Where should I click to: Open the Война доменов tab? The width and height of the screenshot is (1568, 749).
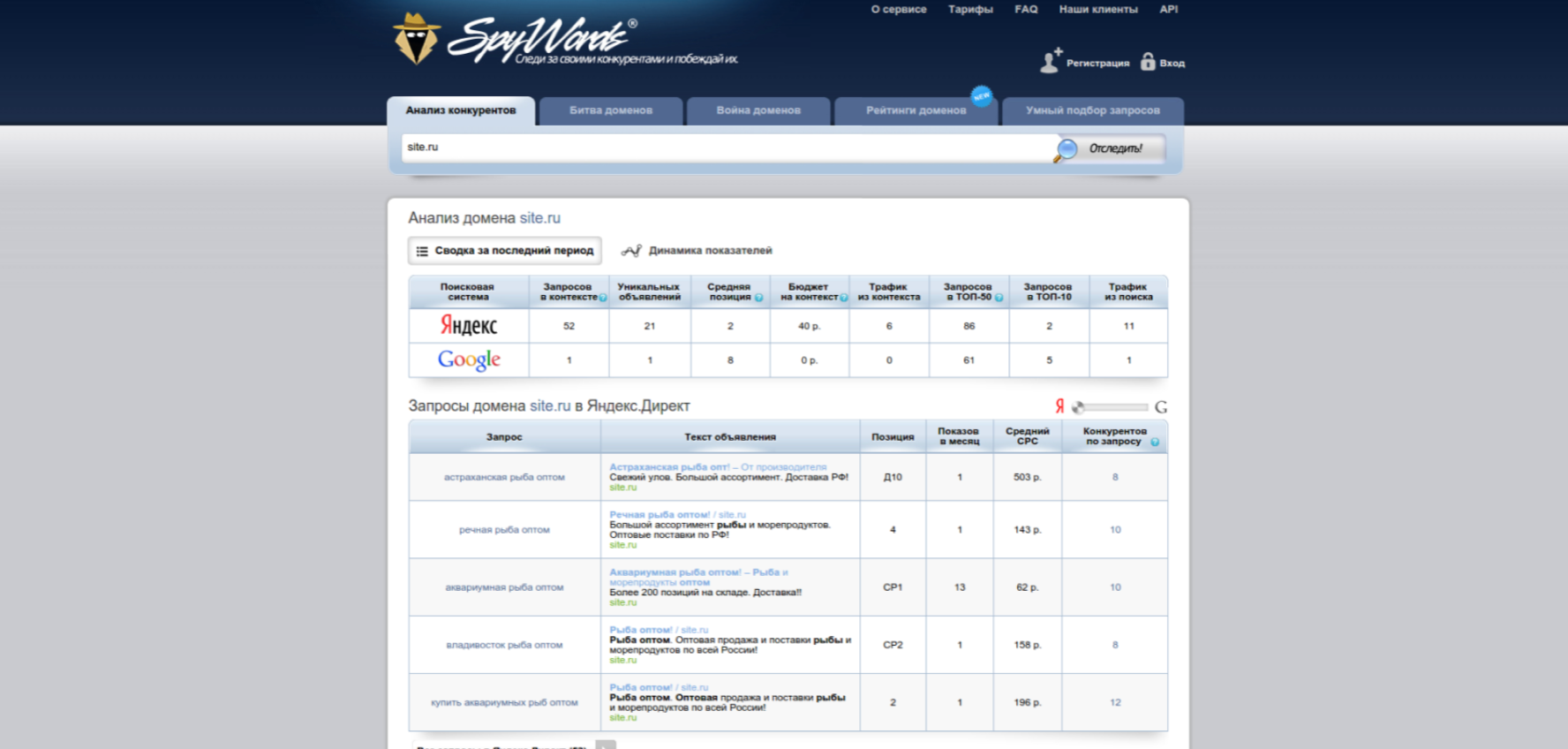click(x=758, y=110)
